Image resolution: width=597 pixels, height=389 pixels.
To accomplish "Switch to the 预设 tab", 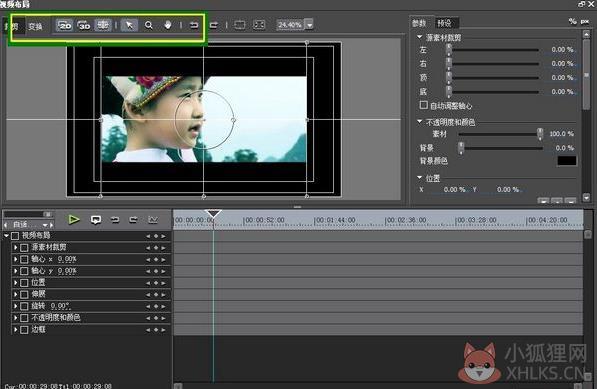I will [444, 23].
